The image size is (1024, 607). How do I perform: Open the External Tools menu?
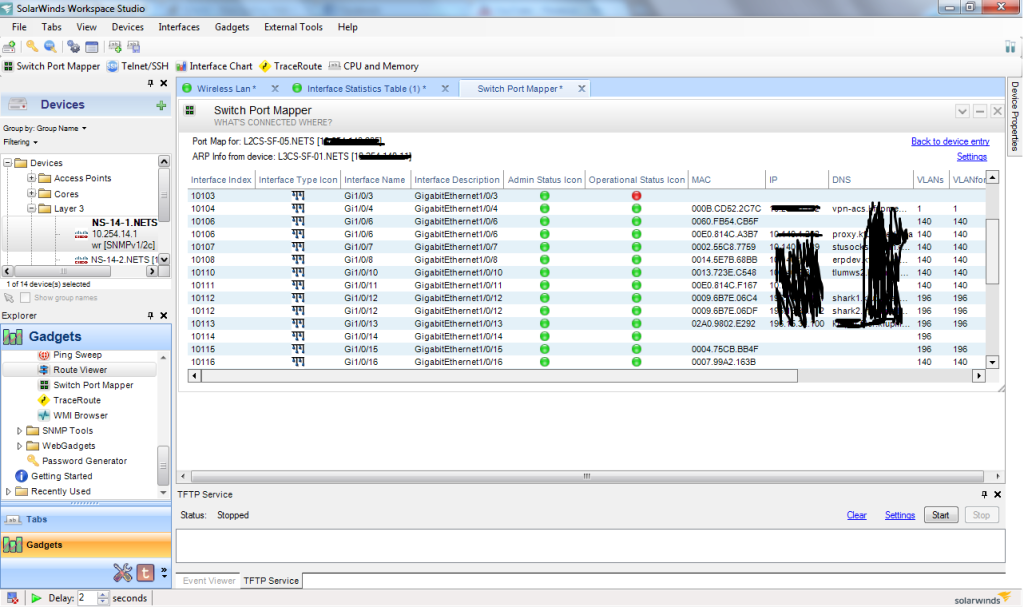click(x=293, y=27)
